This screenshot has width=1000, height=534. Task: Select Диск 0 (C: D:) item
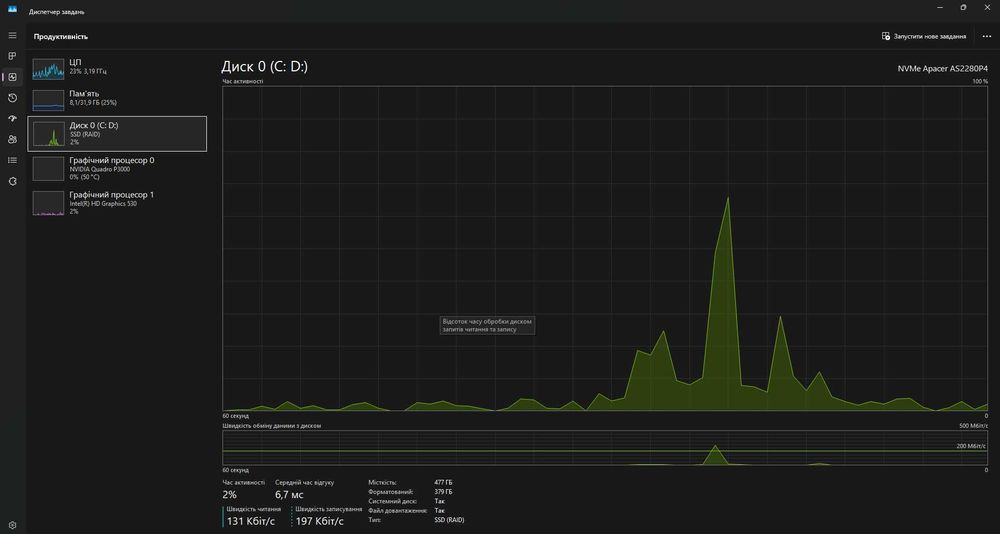pos(117,134)
